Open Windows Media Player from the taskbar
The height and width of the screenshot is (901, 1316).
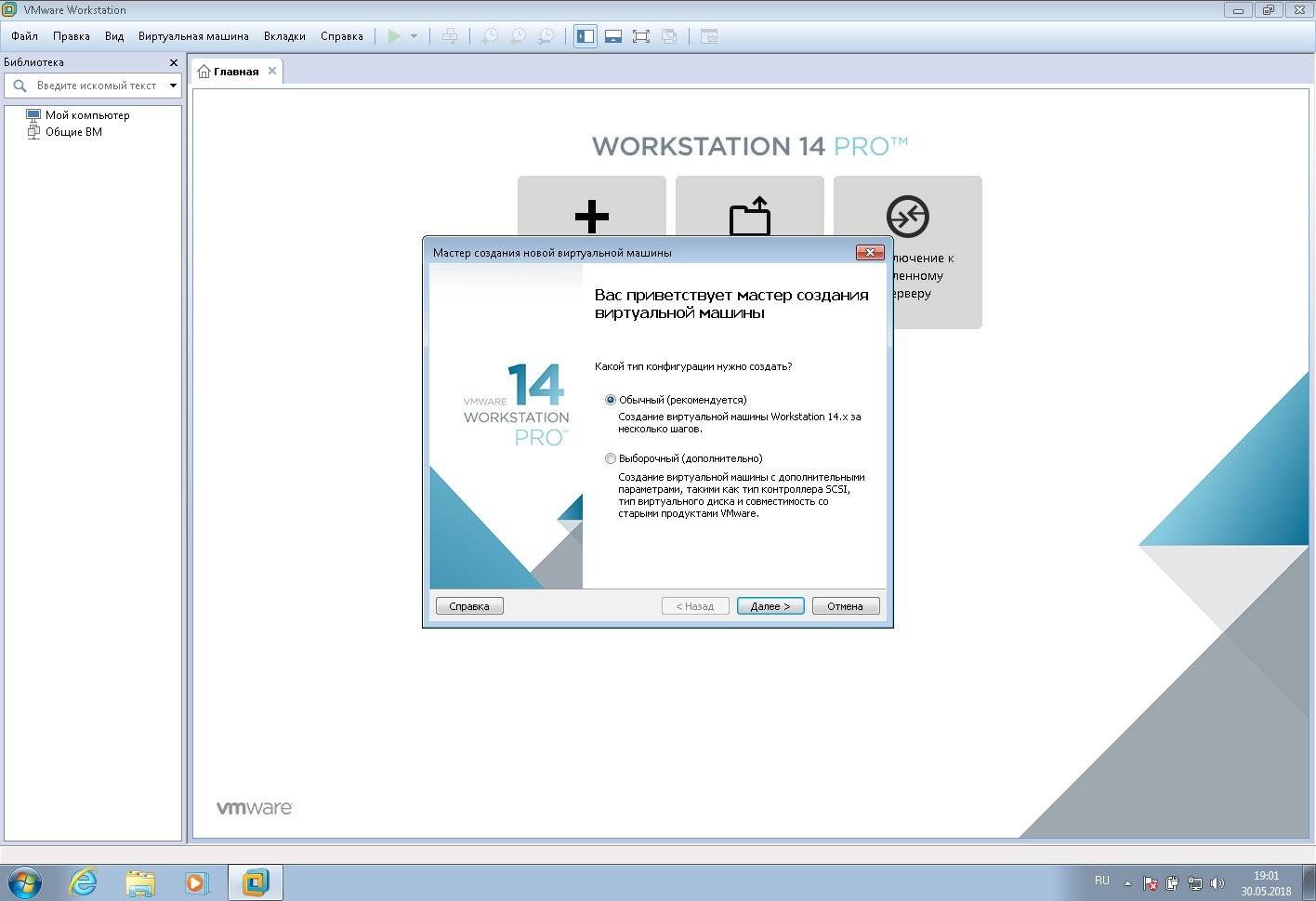pyautogui.click(x=197, y=881)
